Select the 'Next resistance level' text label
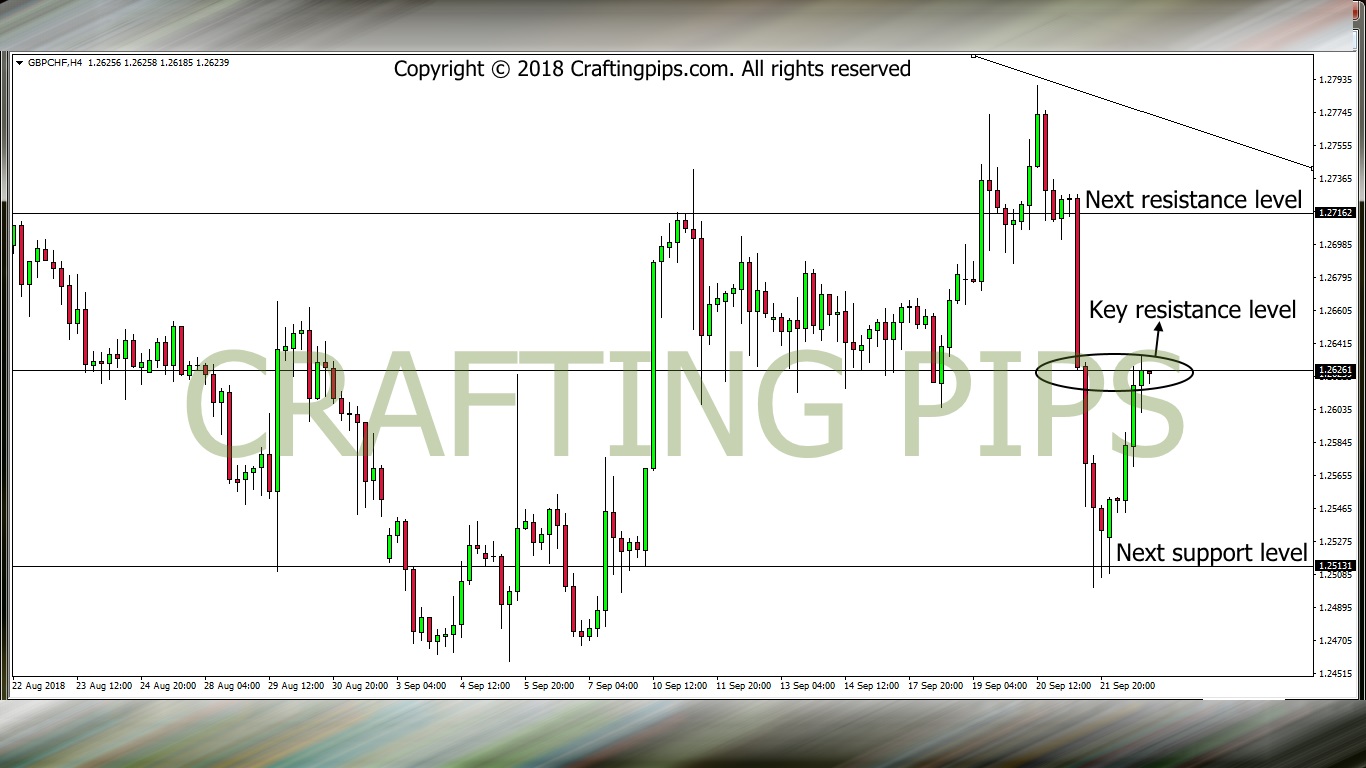Image resolution: width=1366 pixels, height=768 pixels. tap(1194, 200)
